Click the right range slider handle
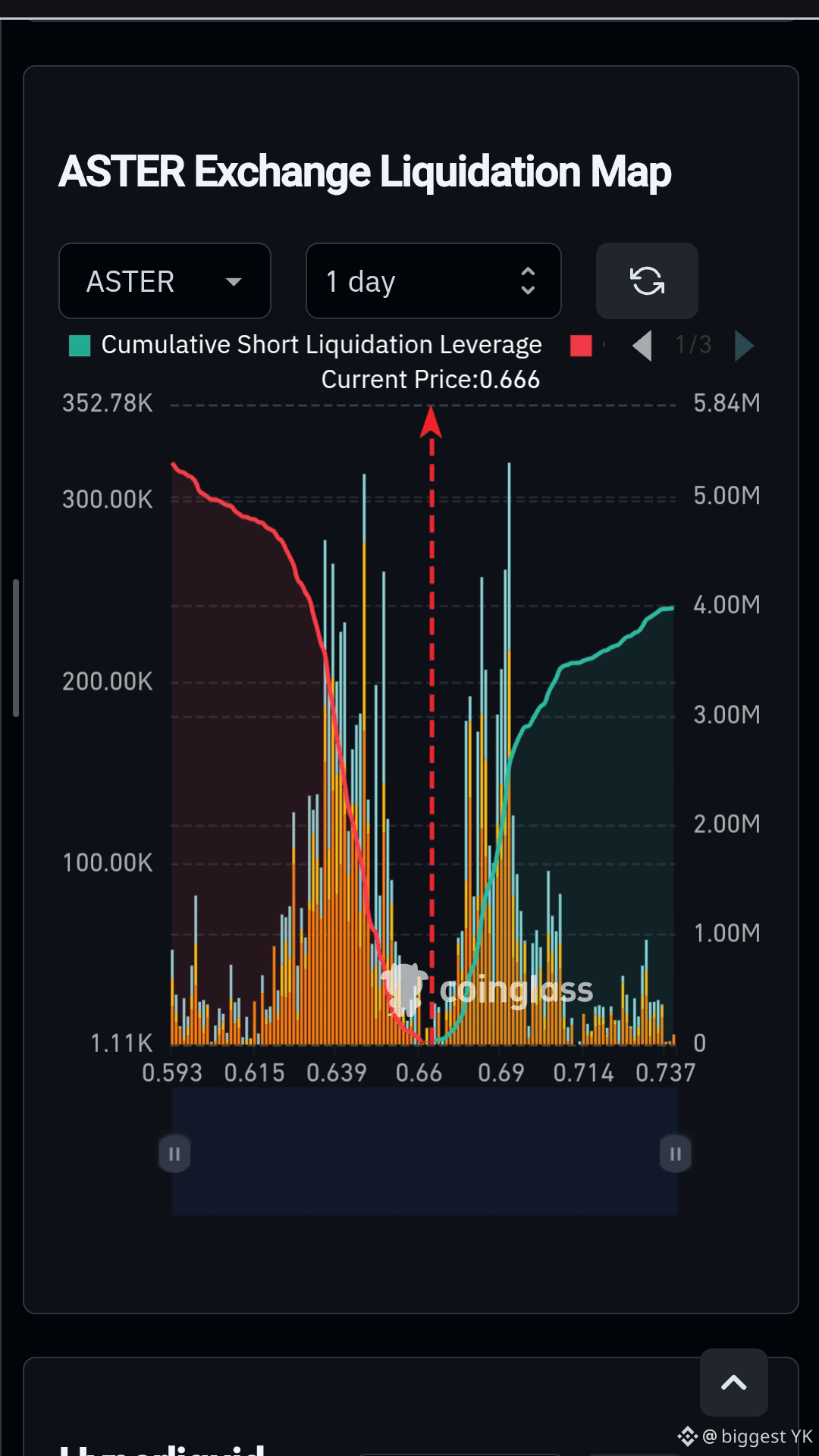819x1456 pixels. click(675, 1154)
